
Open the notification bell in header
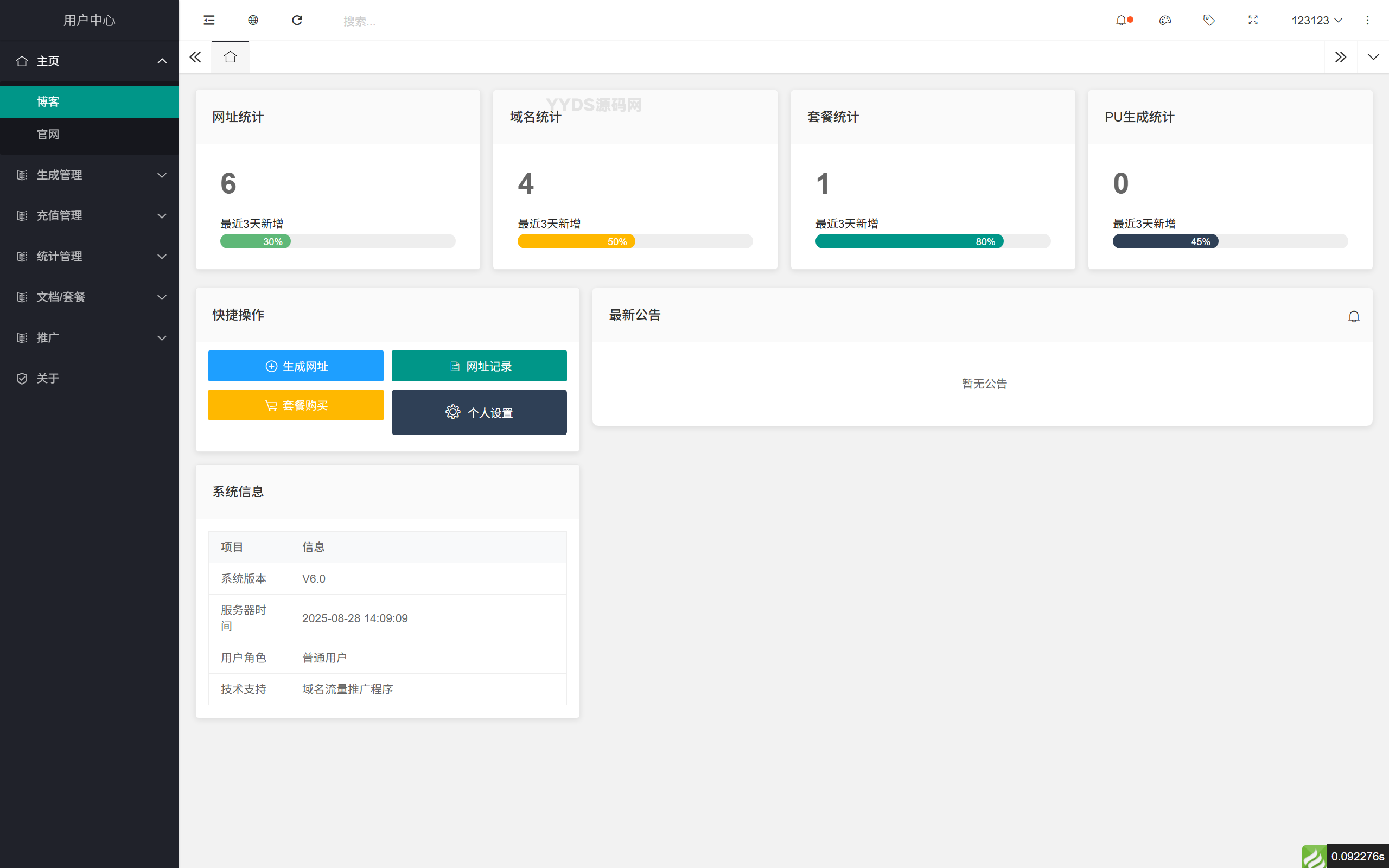[1122, 21]
